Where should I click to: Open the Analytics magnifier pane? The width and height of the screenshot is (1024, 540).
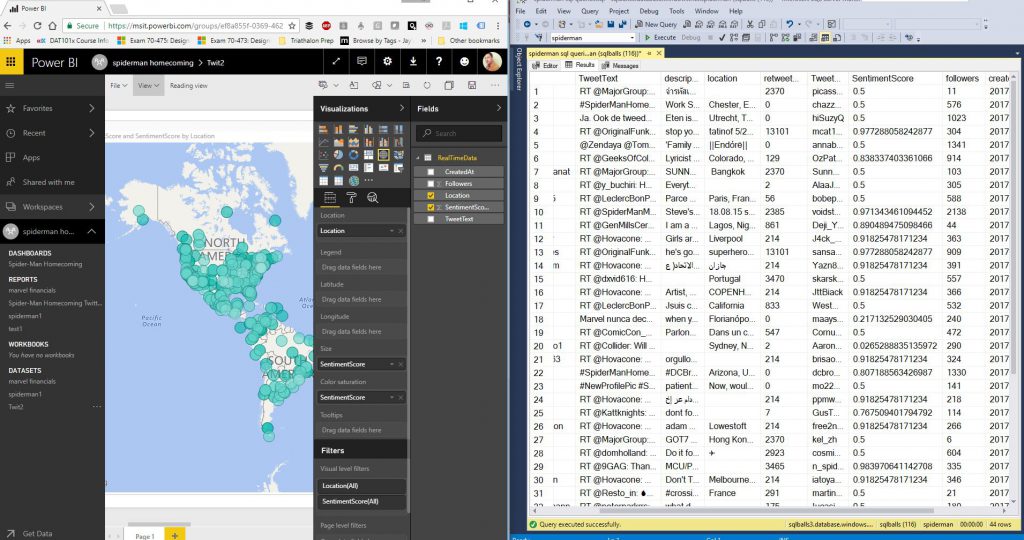[x=372, y=198]
